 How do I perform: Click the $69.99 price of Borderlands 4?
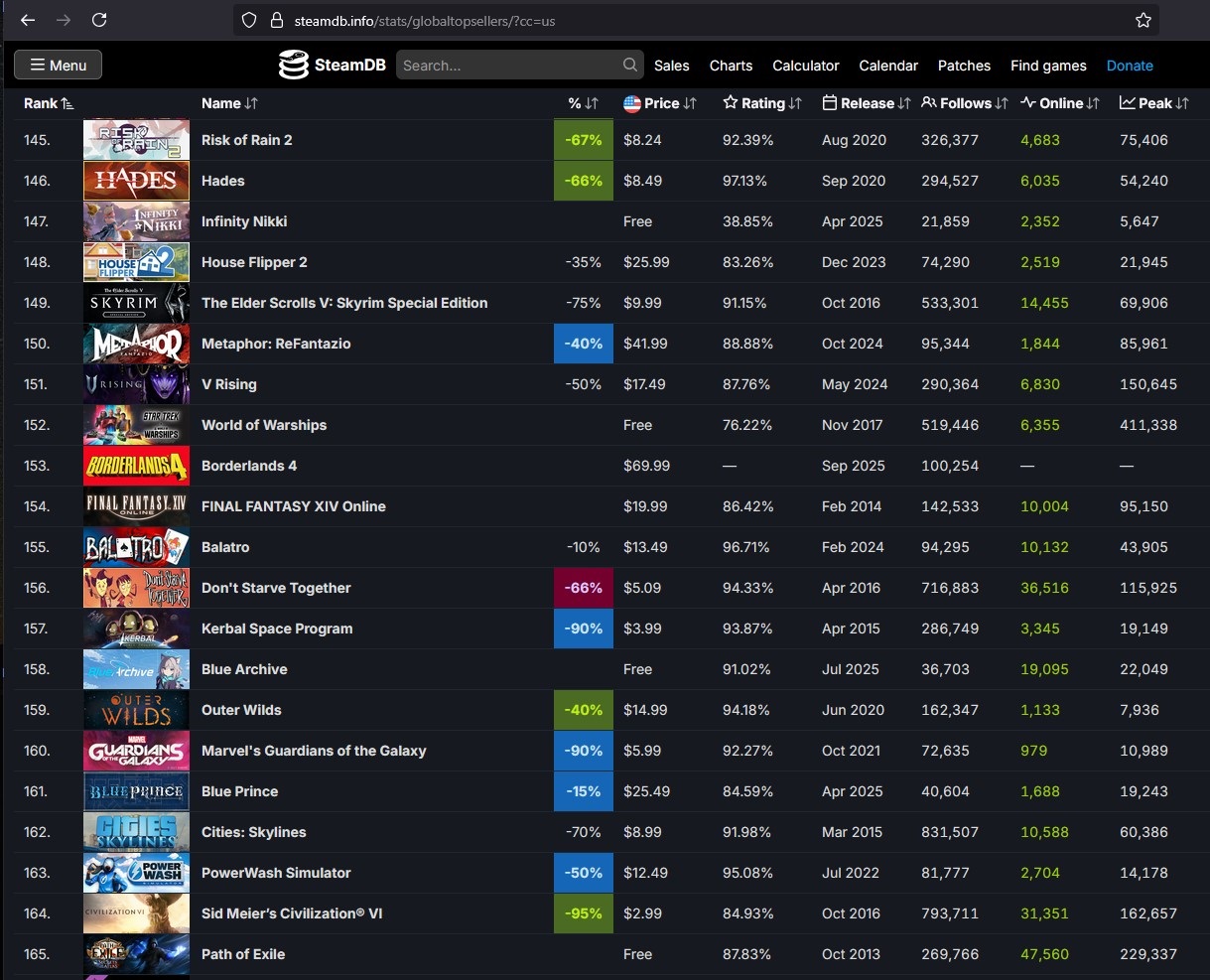tap(646, 466)
